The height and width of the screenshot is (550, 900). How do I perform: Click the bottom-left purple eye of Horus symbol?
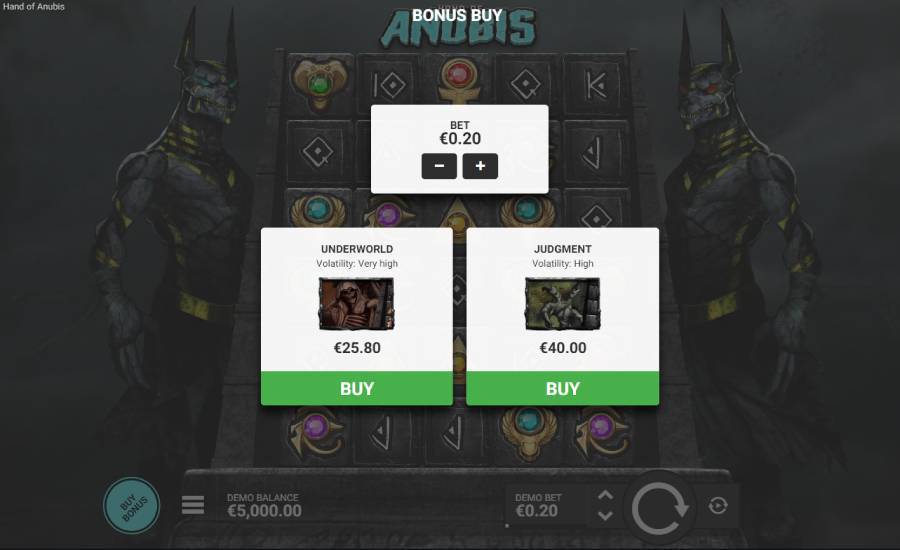coord(316,433)
